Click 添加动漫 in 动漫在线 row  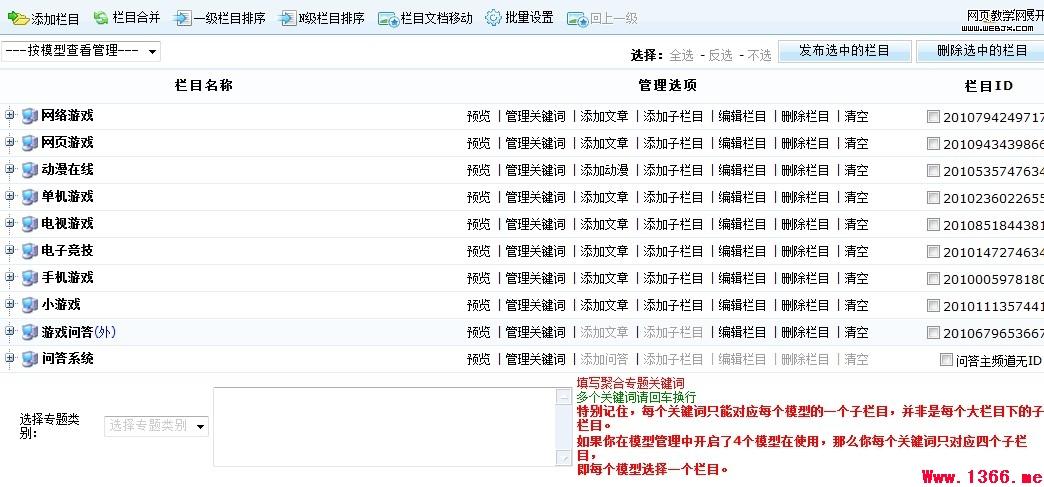(604, 171)
